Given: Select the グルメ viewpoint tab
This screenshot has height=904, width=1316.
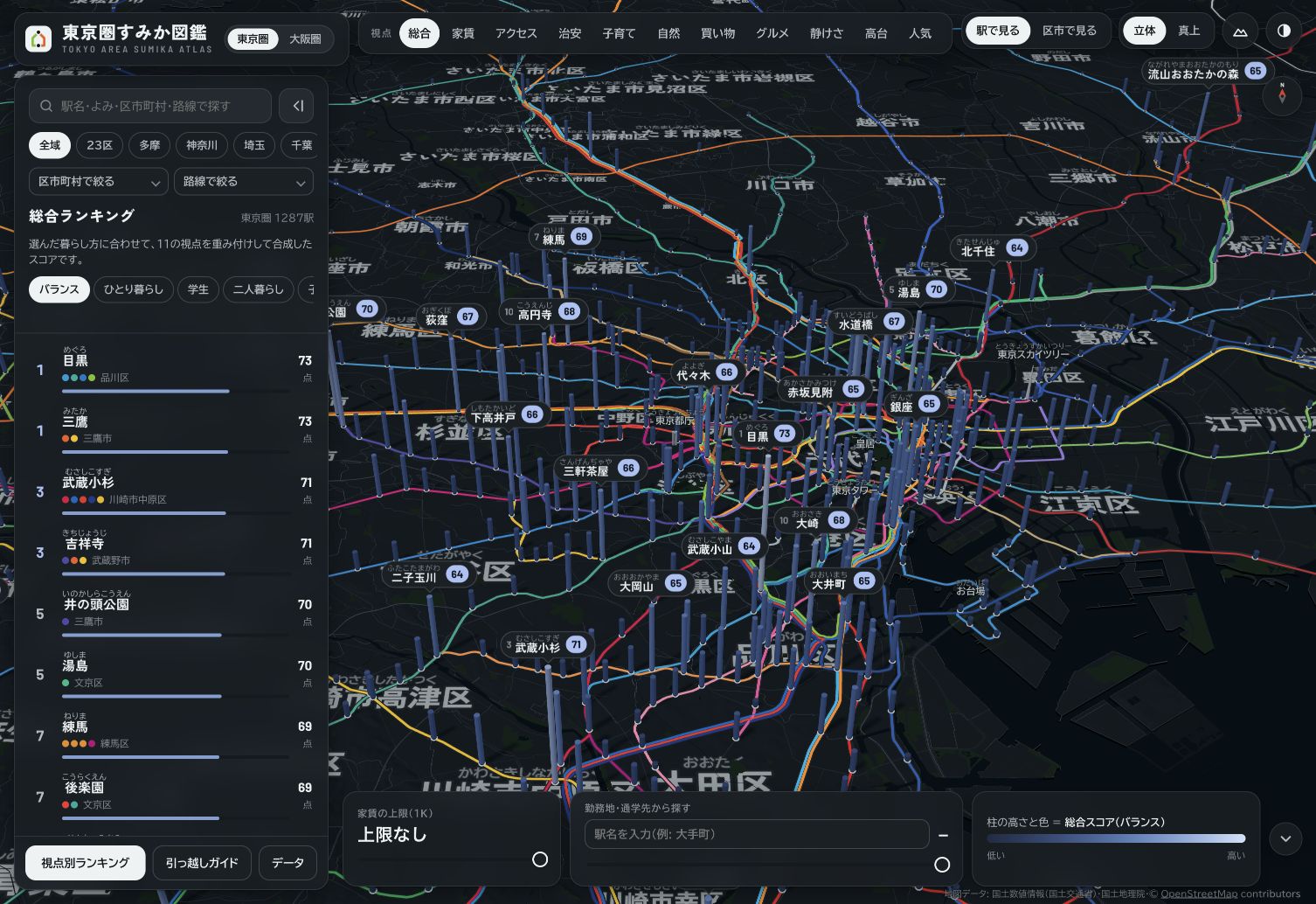Looking at the screenshot, I should point(772,33).
